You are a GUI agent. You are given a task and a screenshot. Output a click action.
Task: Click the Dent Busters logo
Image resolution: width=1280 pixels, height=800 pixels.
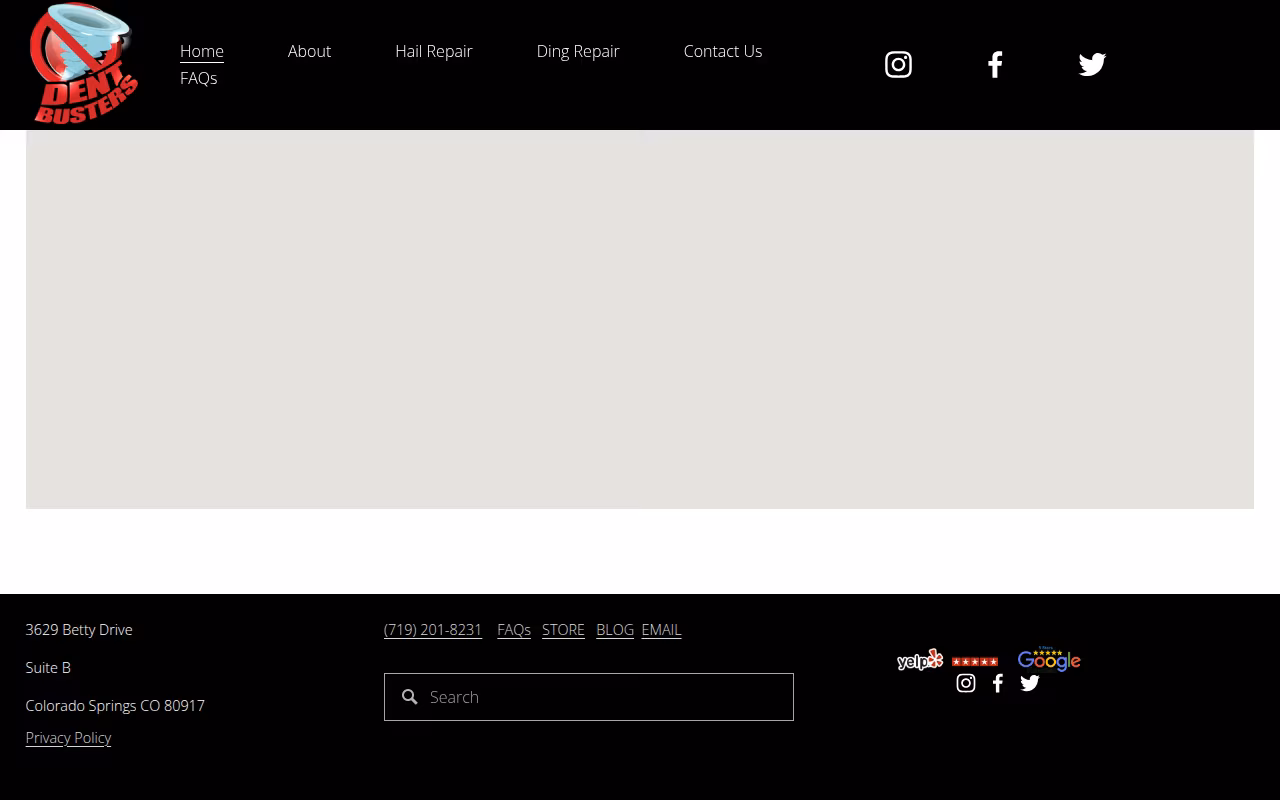[84, 64]
